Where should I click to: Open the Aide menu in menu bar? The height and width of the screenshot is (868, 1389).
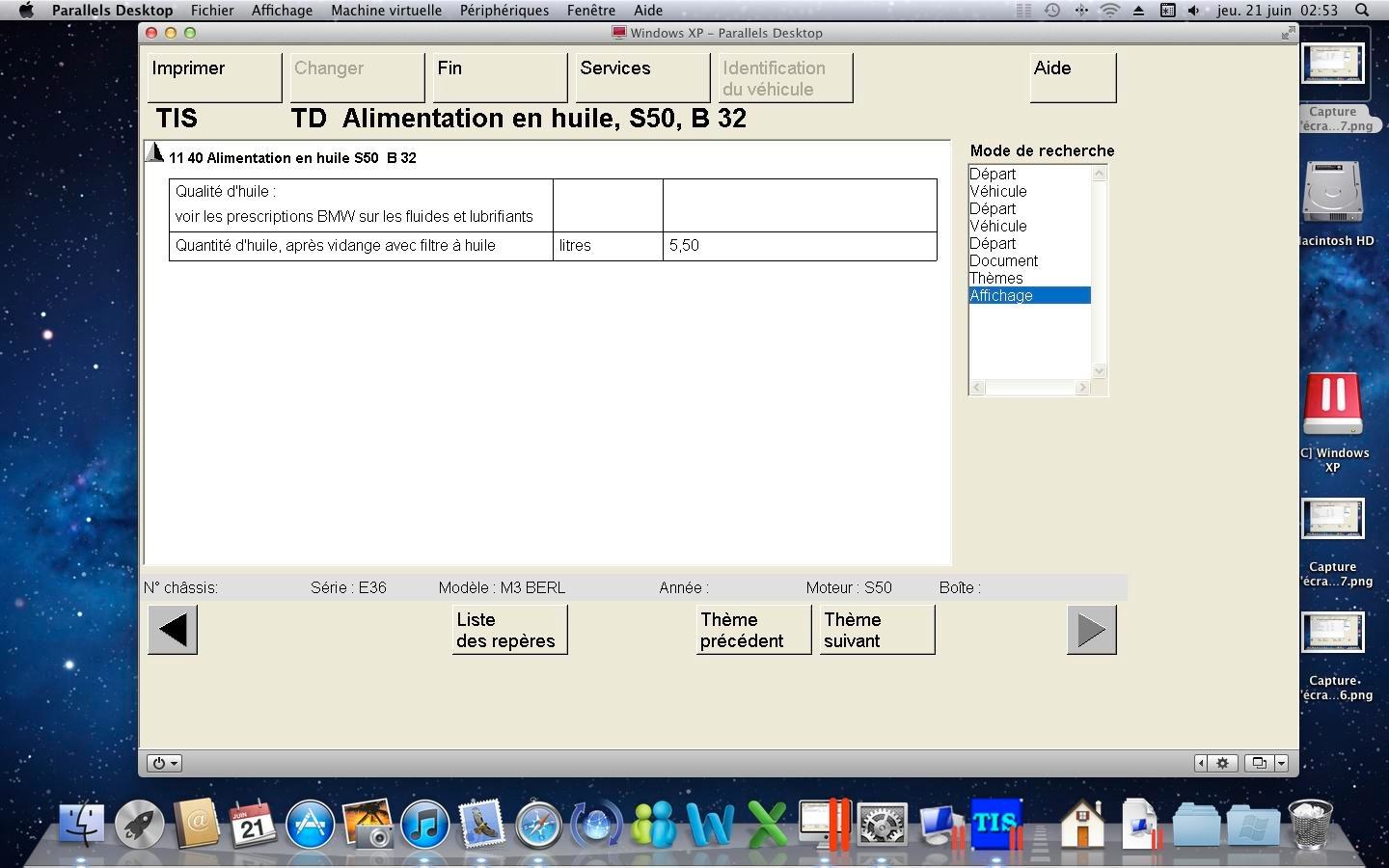pyautogui.click(x=648, y=10)
